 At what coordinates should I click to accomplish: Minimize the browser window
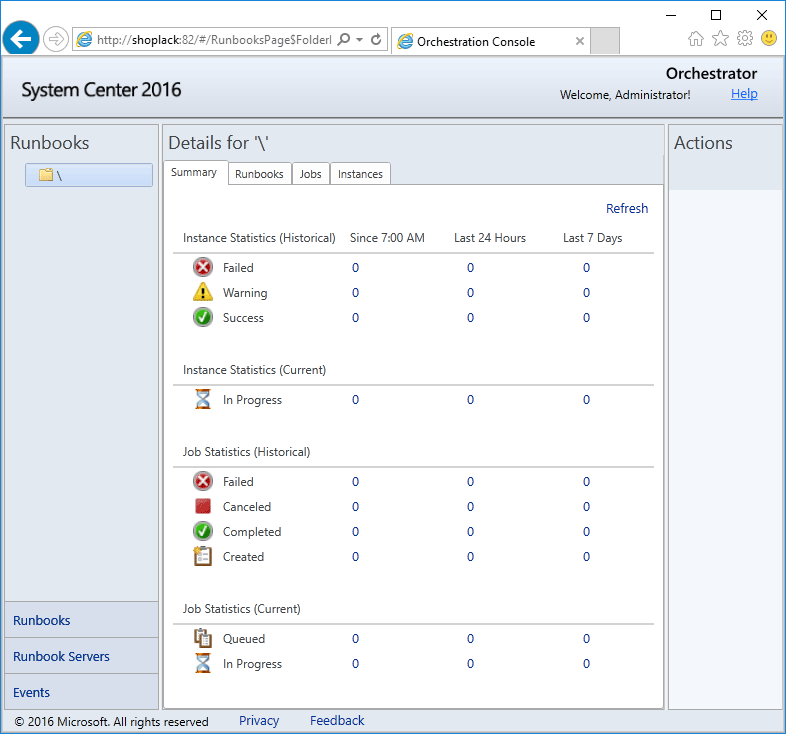[x=671, y=15]
